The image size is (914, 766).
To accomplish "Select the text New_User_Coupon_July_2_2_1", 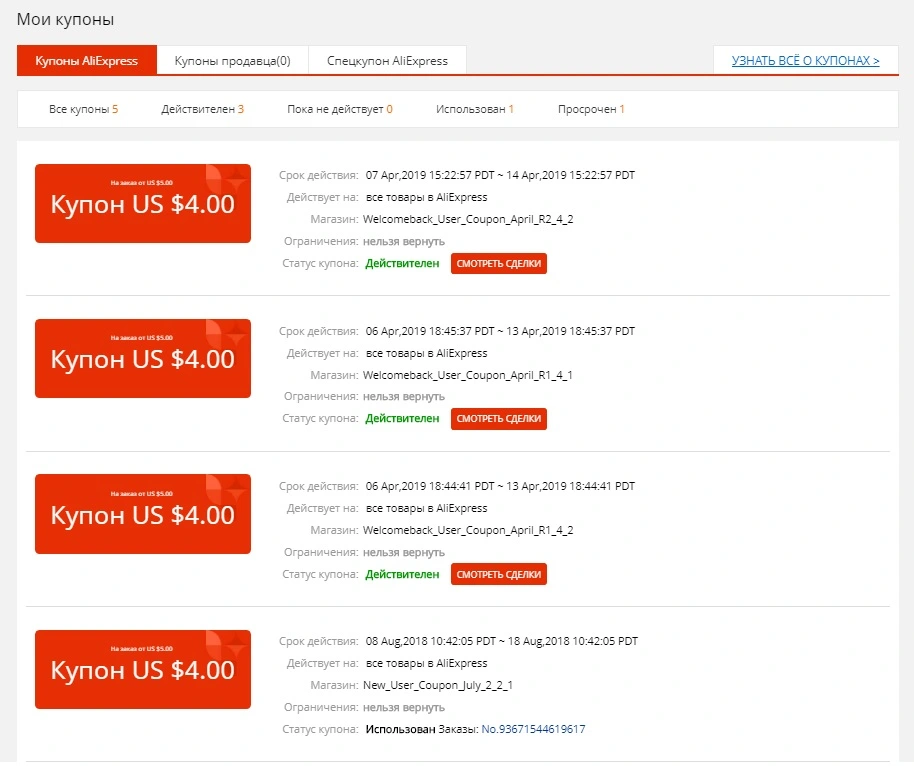I will pos(437,685).
